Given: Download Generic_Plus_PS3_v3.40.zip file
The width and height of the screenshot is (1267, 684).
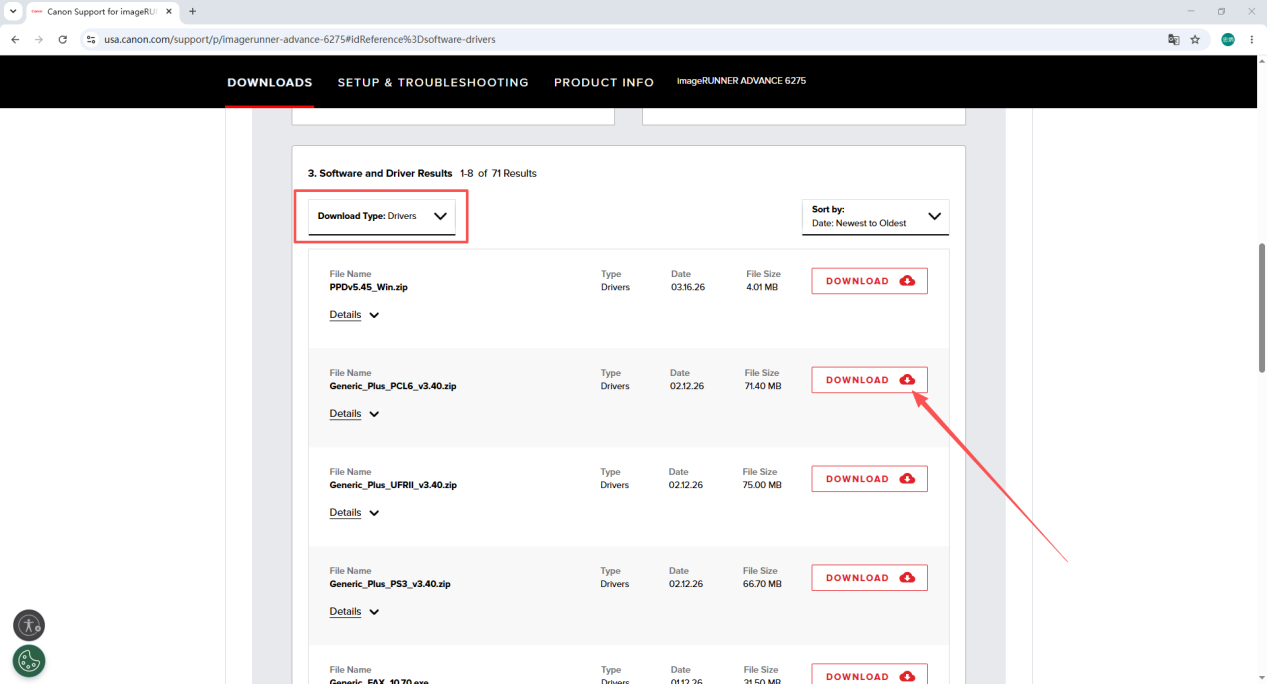Looking at the screenshot, I should [869, 578].
